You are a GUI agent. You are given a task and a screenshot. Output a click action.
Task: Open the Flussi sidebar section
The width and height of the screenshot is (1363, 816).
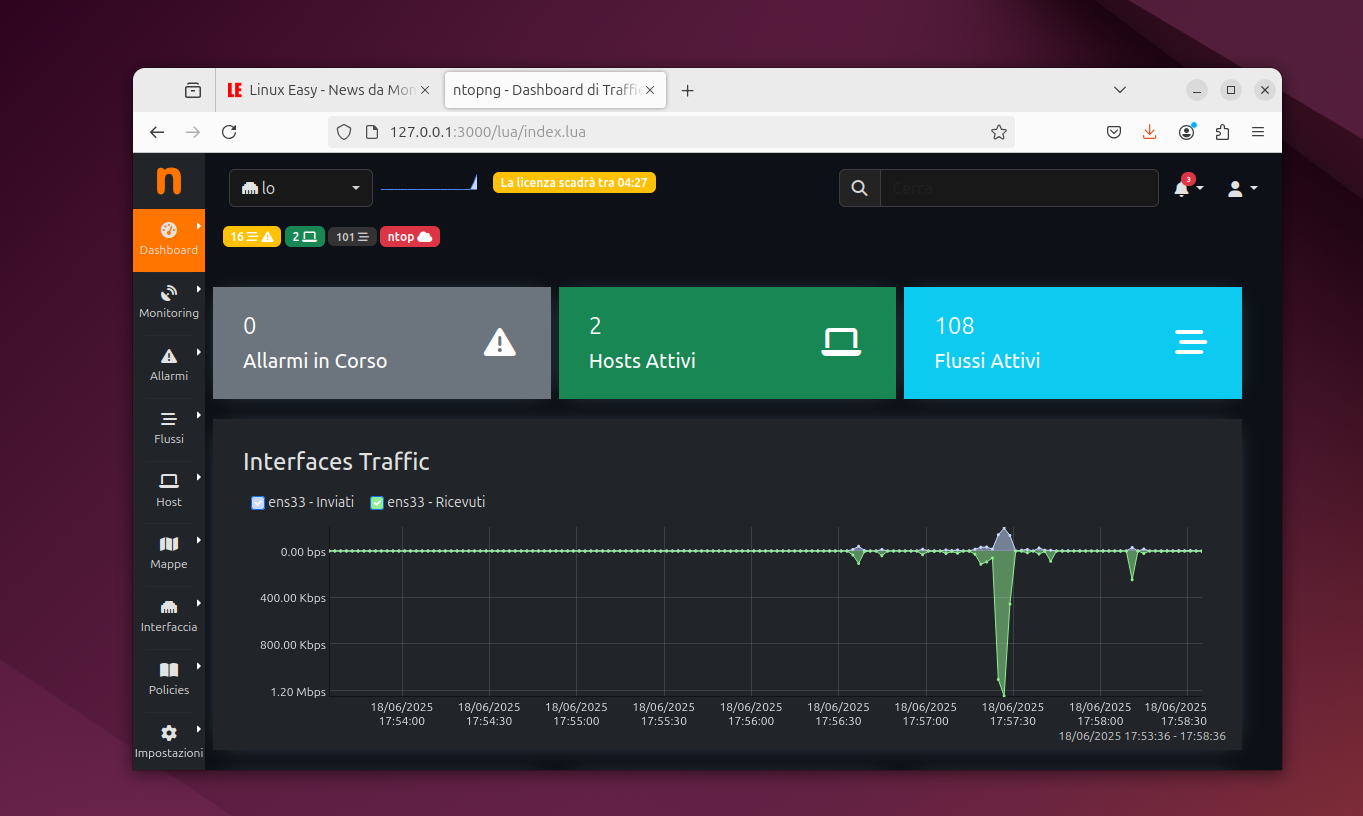169,427
